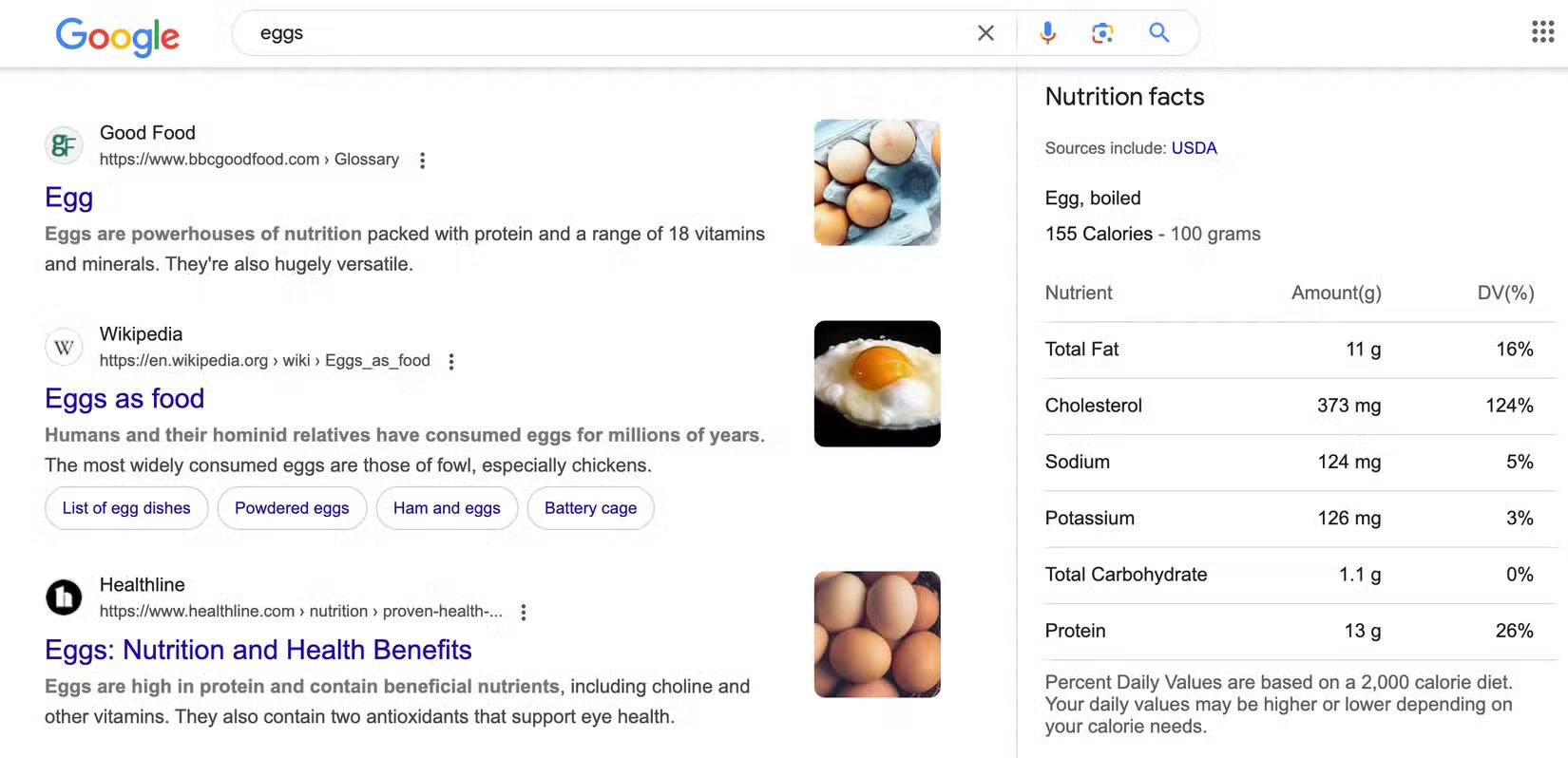Open more options for Healthline result
The image size is (1568, 758).
coord(524,613)
